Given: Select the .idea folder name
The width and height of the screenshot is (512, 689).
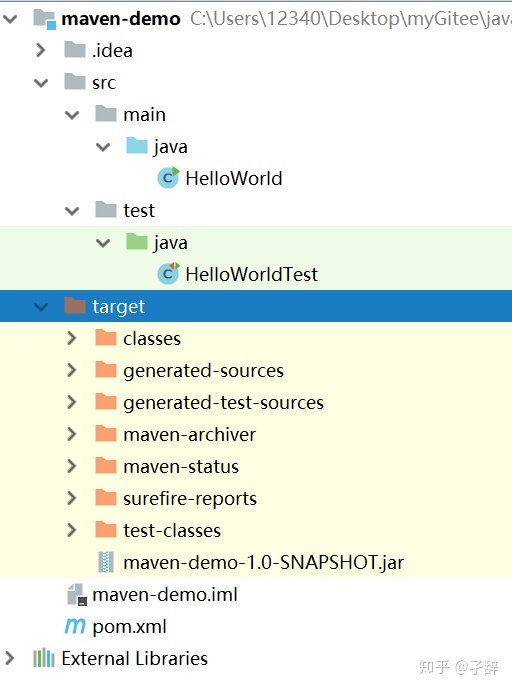Looking at the screenshot, I should pos(113,51).
